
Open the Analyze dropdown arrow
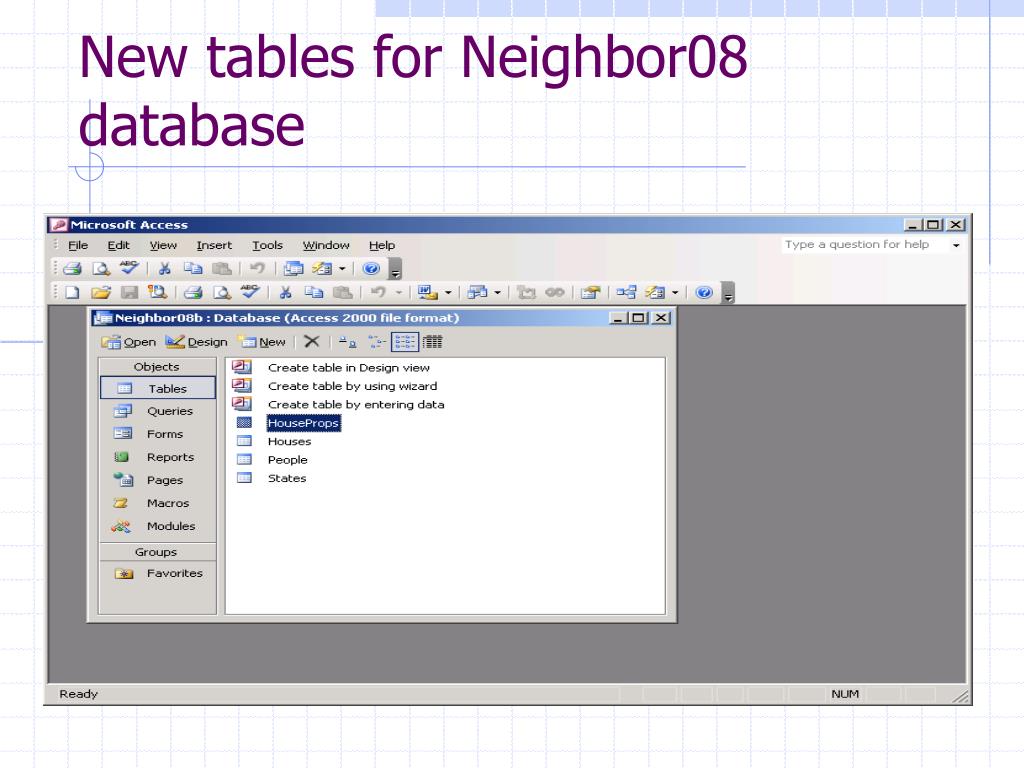tap(498, 293)
